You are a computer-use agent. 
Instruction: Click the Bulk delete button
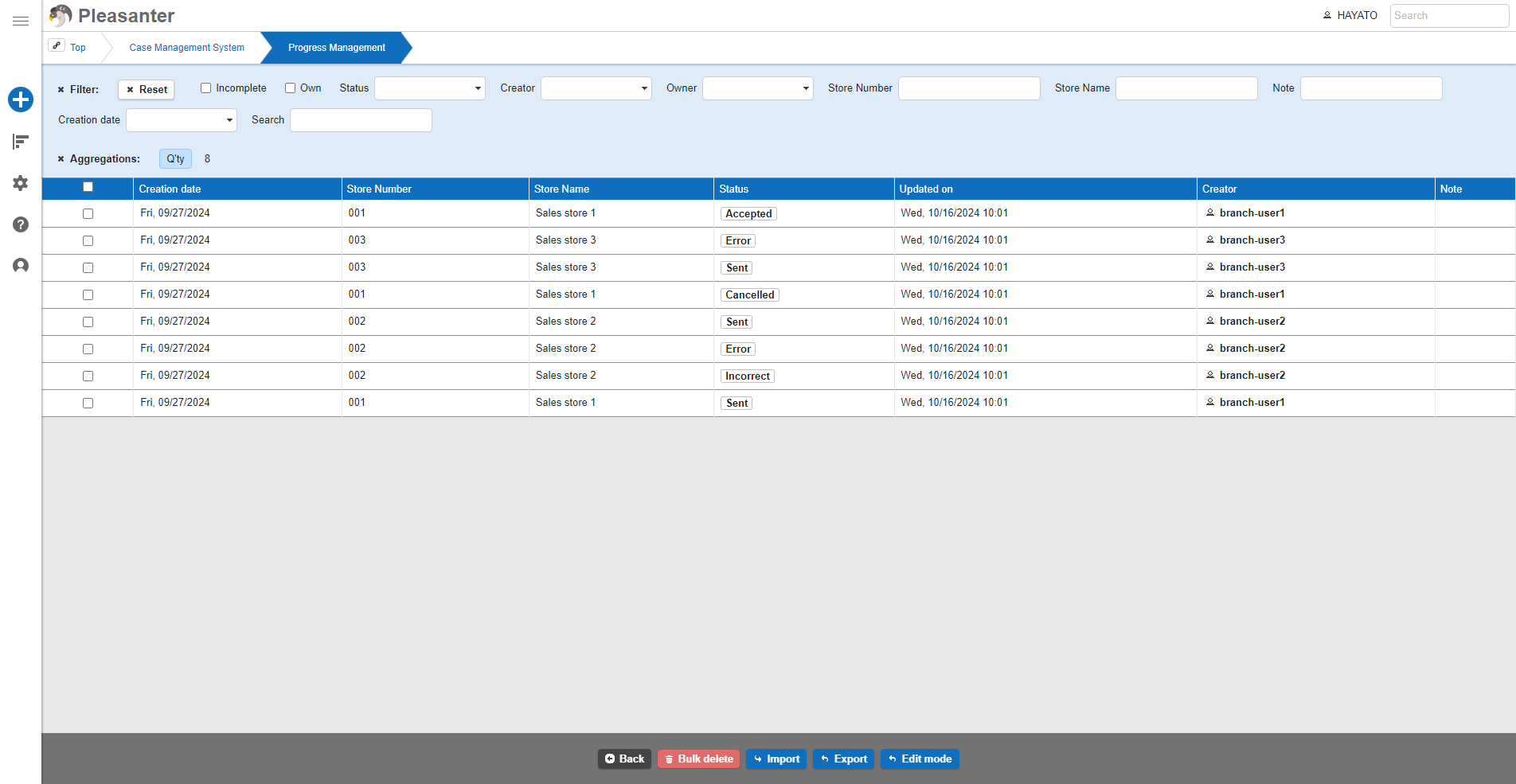(x=699, y=759)
